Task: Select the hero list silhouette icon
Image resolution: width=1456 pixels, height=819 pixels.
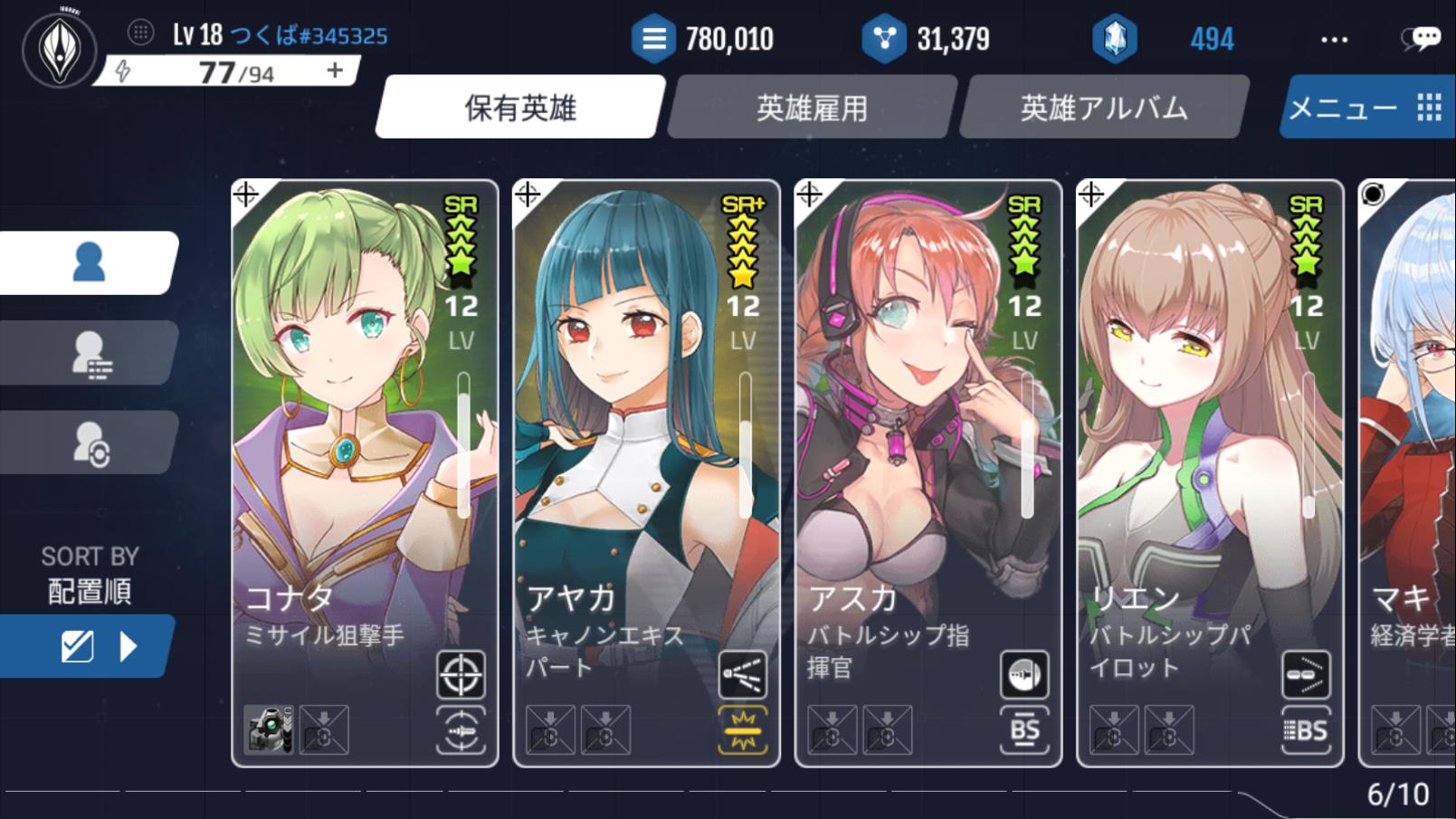Action: point(89,262)
